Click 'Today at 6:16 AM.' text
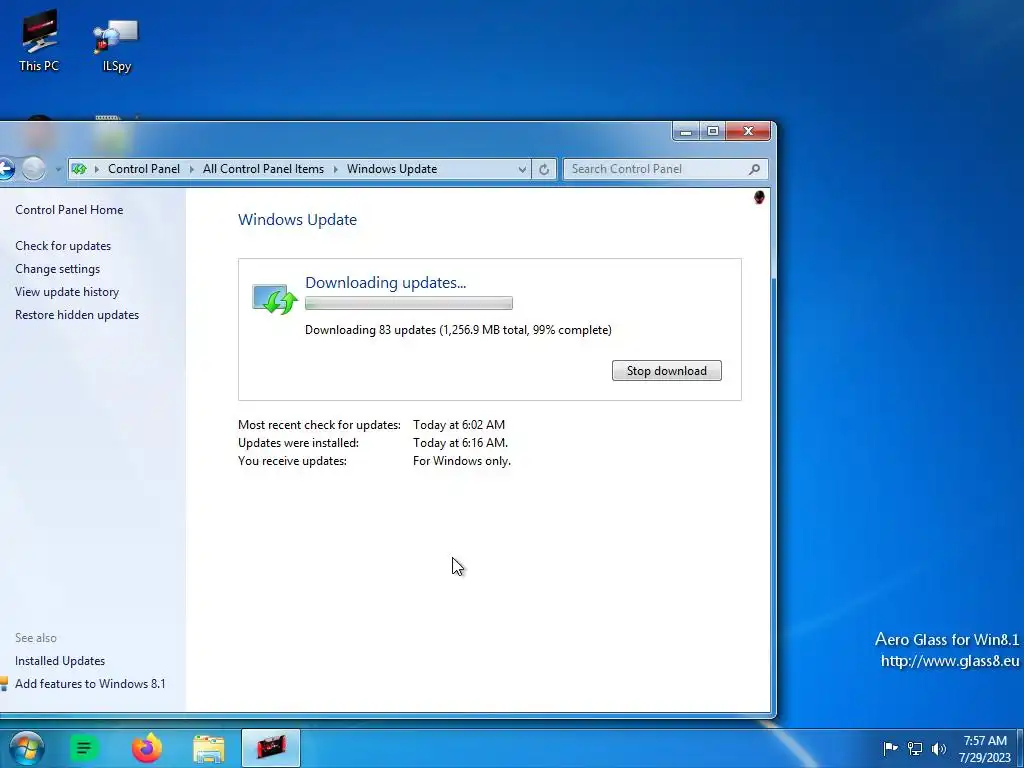 point(460,443)
